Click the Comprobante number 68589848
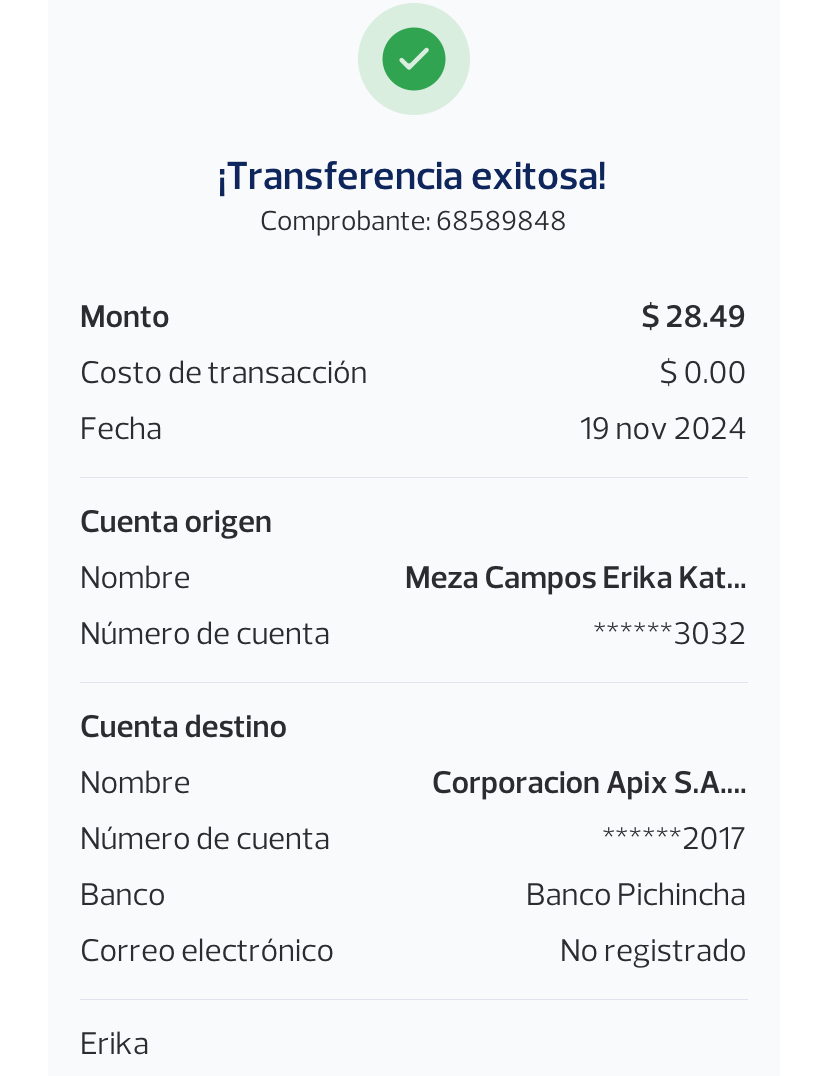Viewport: 828px width, 1076px height. (412, 221)
